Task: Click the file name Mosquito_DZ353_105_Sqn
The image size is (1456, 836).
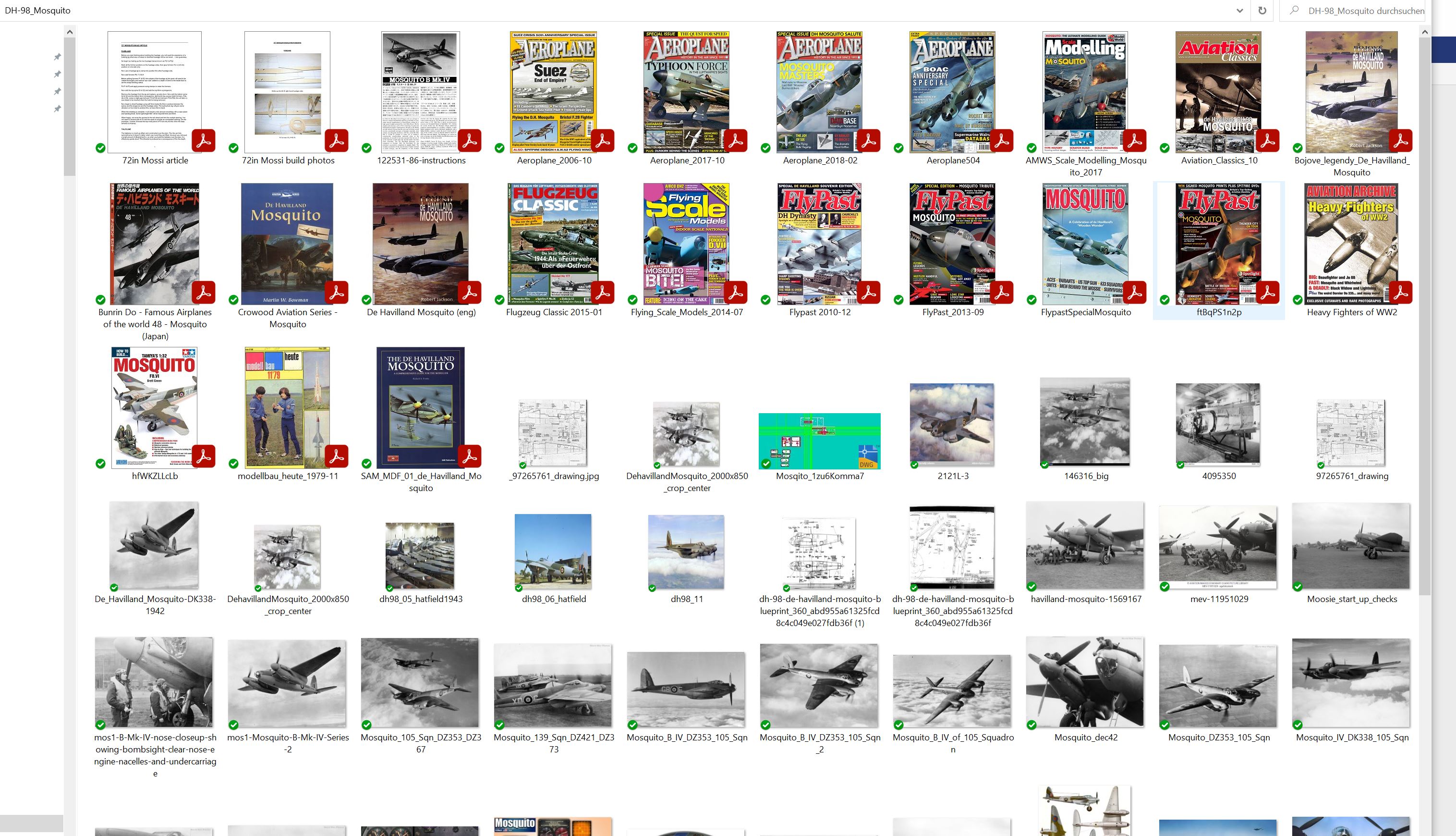Action: (1219, 737)
